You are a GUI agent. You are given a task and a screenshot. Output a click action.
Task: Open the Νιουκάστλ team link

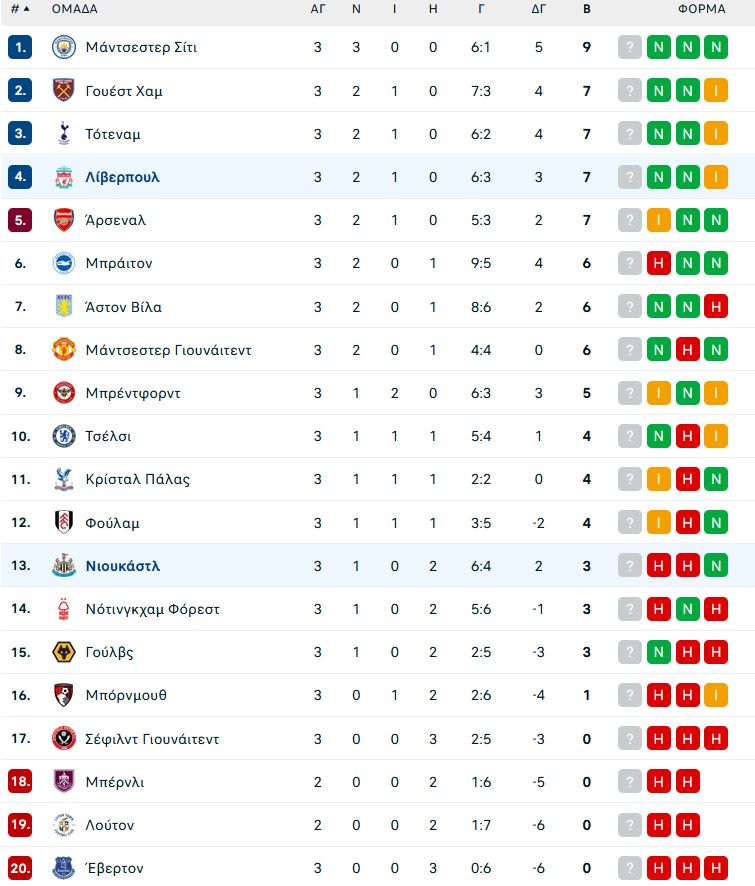coord(123,566)
